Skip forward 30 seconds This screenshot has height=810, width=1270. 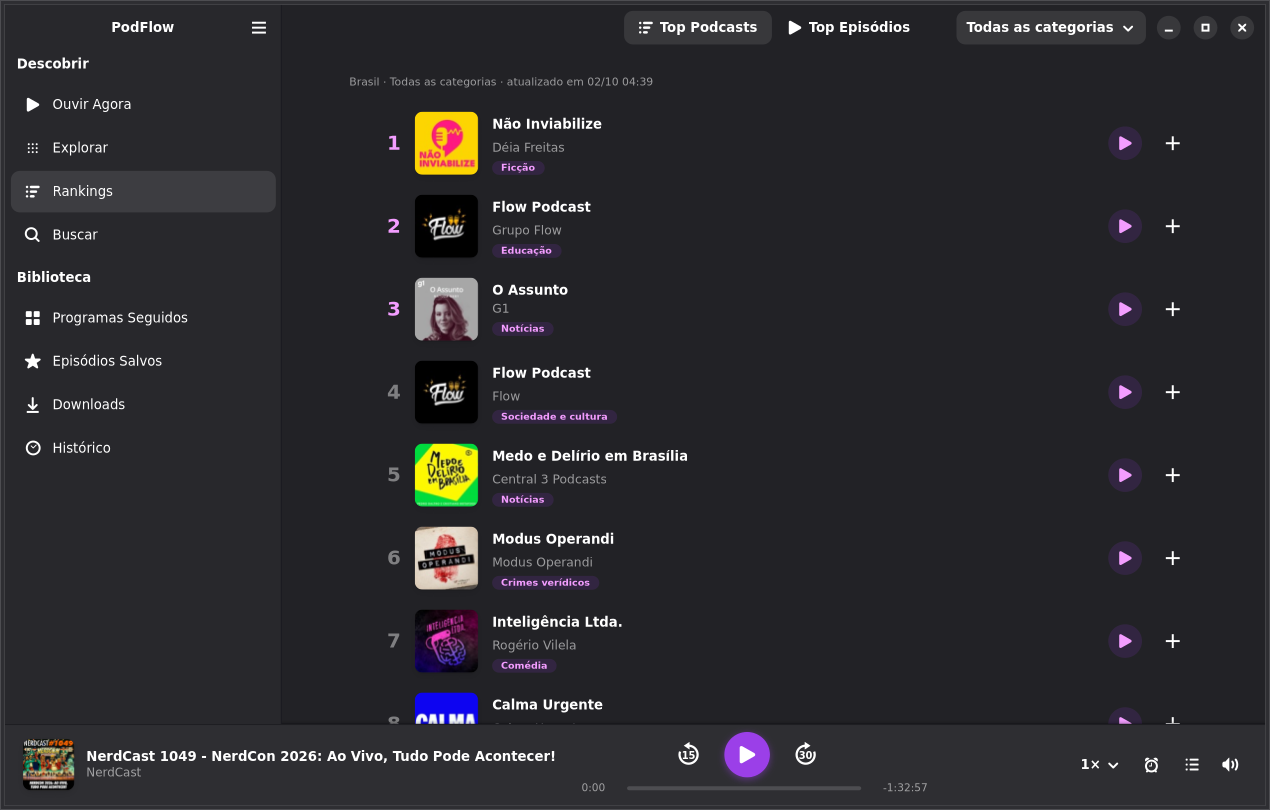pyautogui.click(x=805, y=754)
